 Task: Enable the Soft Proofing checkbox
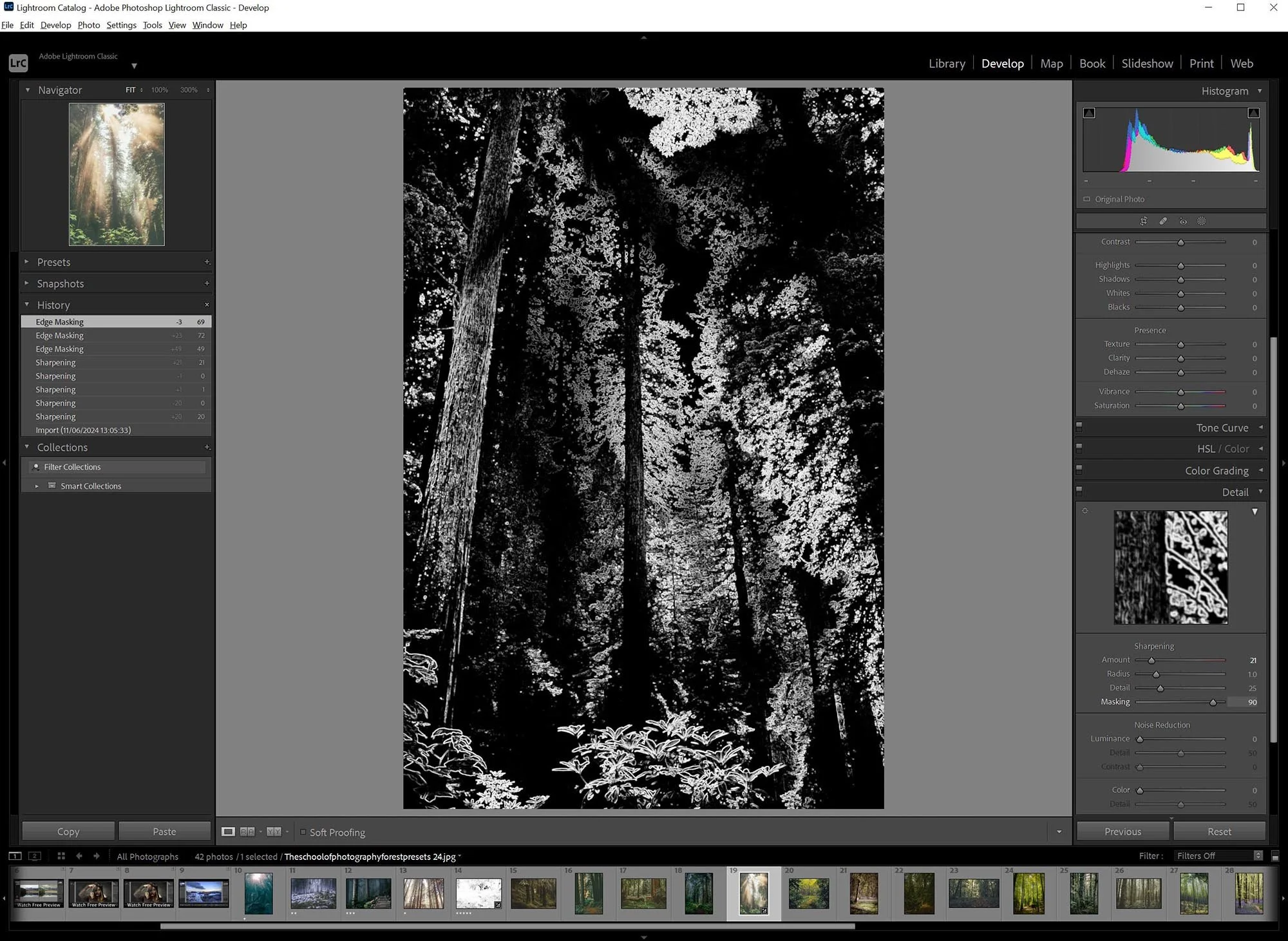(303, 832)
